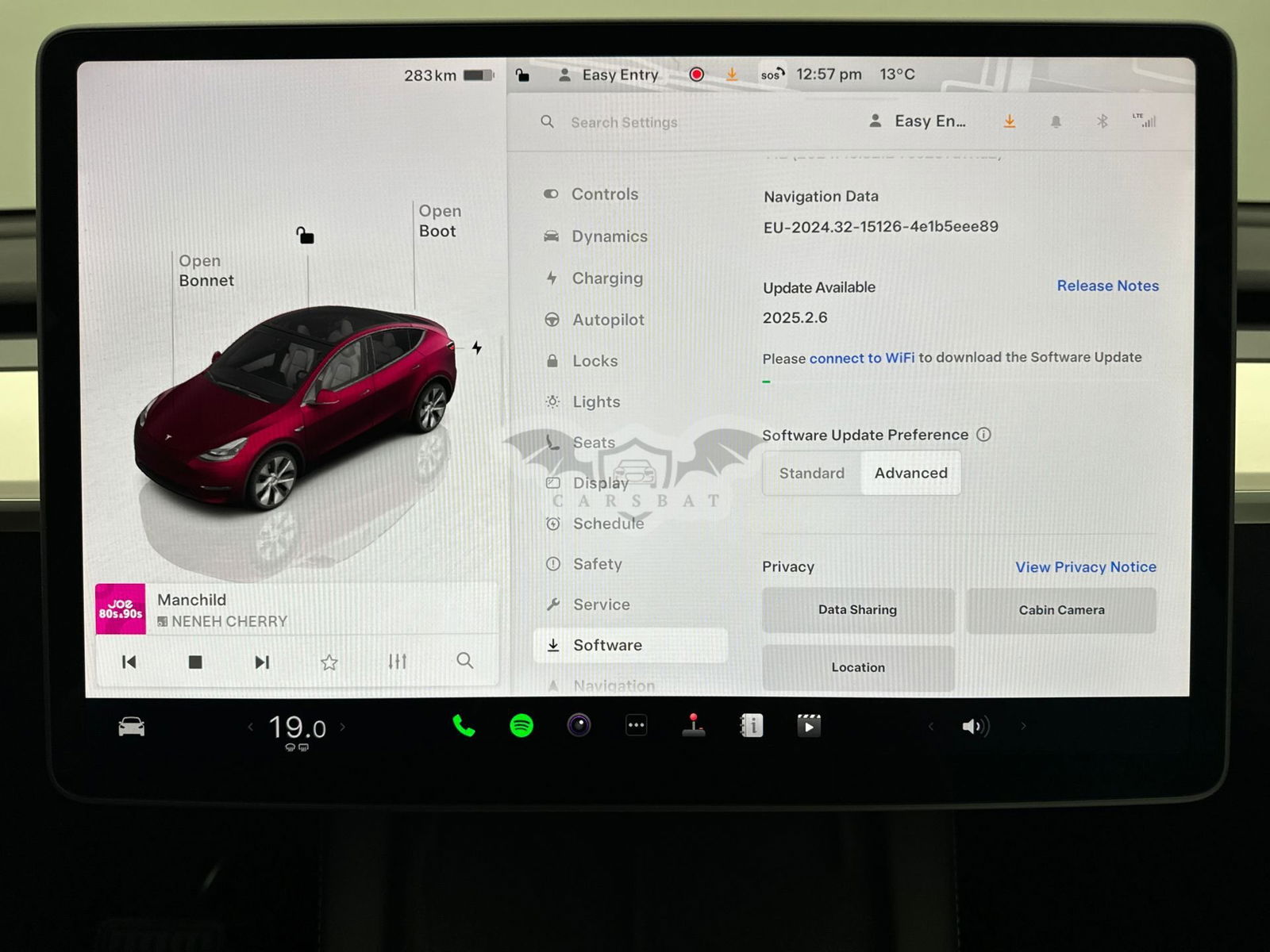Image resolution: width=1270 pixels, height=952 pixels.
Task: Open the Arcade joystick app
Action: 694,725
